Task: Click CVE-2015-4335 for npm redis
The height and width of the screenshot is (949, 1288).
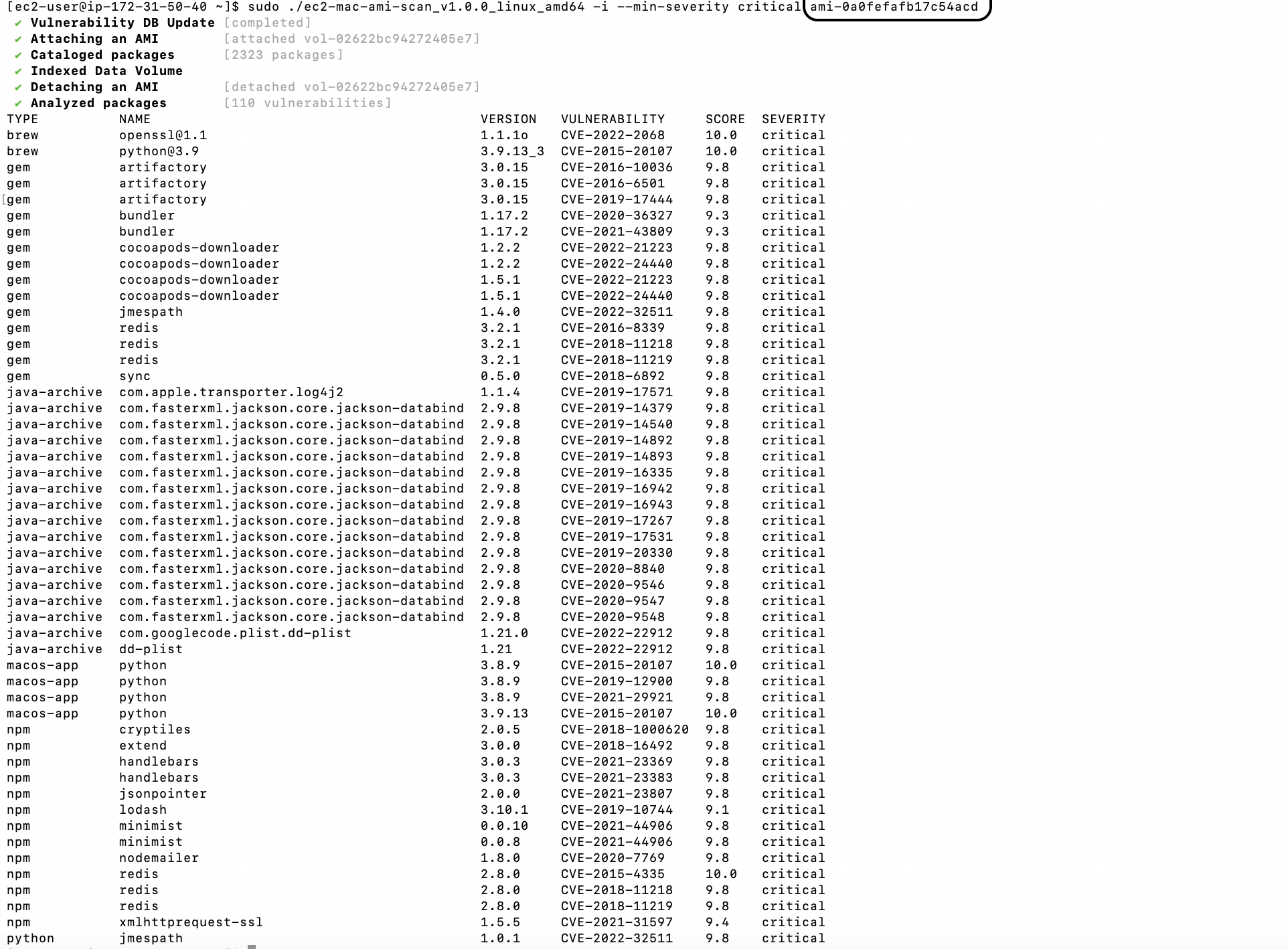Action: coord(613,874)
